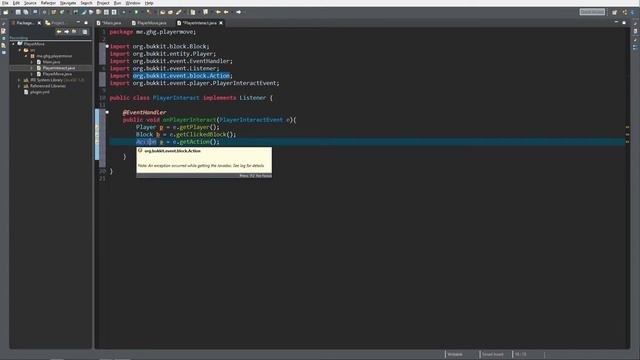The image size is (640, 360).
Task: Click the @EventHandler annotation in code
Action: tap(144, 112)
